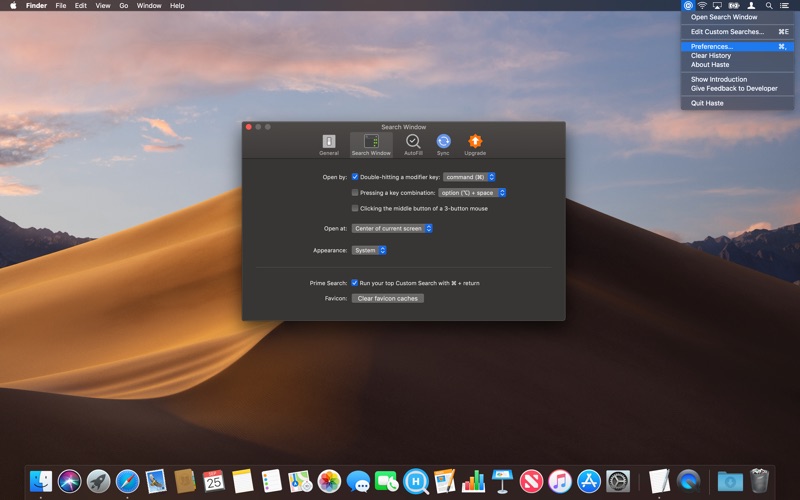Open System Preferences gear in dock
The image size is (800, 500).
[x=618, y=481]
